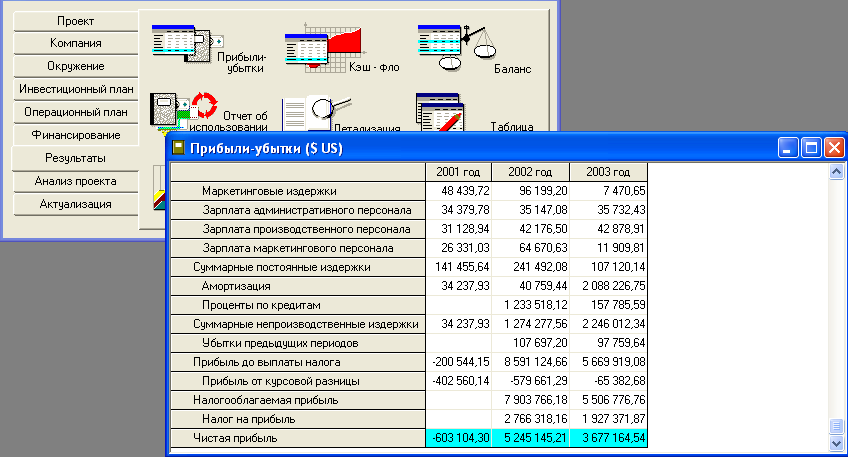Select the Результаты section tab
Image resolution: width=848 pixels, height=457 pixels.
75,158
